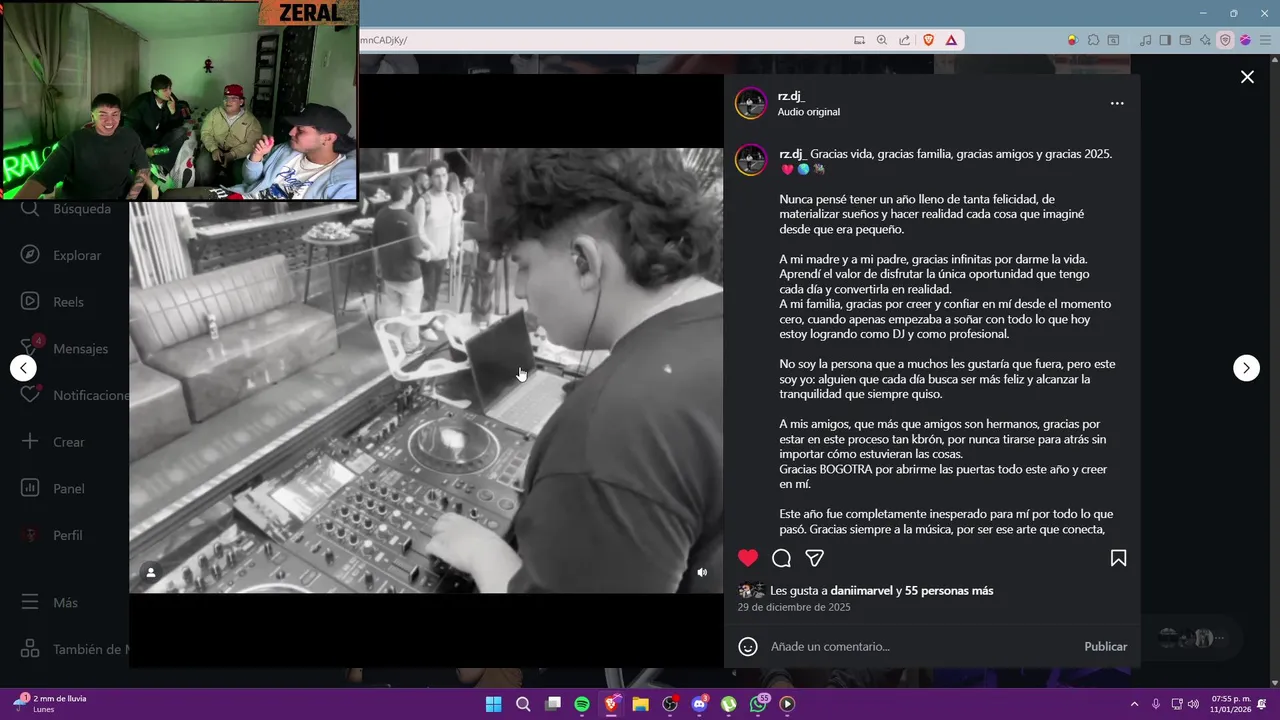Open the extensions puzzle icon

pyautogui.click(x=1094, y=40)
